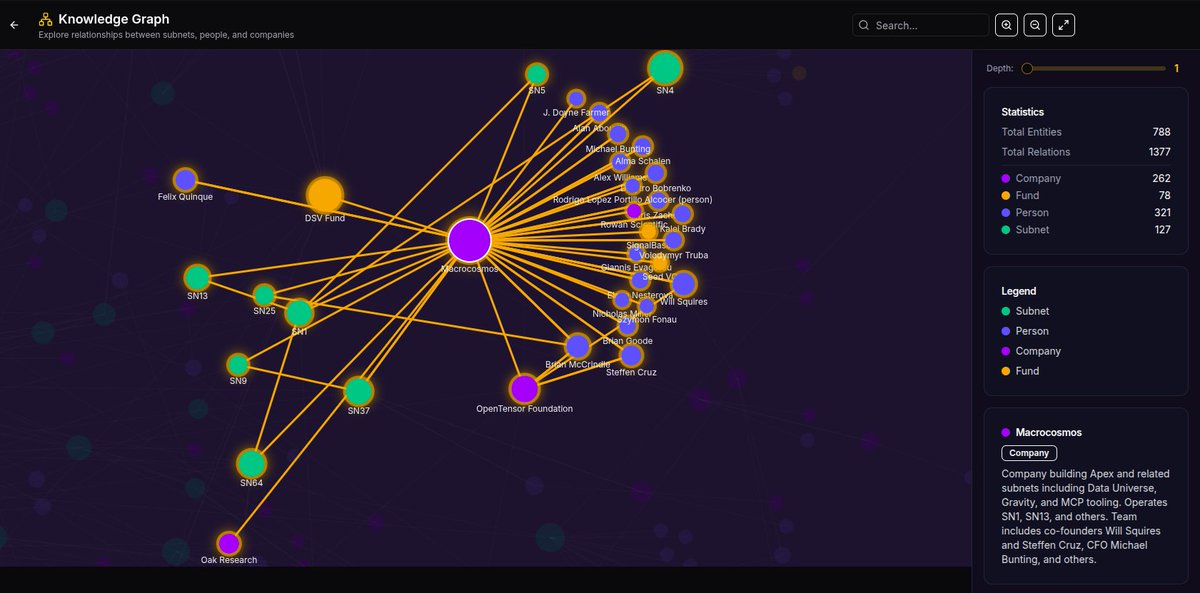Click the Company badge under Macrocosmos
This screenshot has width=1200, height=593.
[x=1029, y=453]
